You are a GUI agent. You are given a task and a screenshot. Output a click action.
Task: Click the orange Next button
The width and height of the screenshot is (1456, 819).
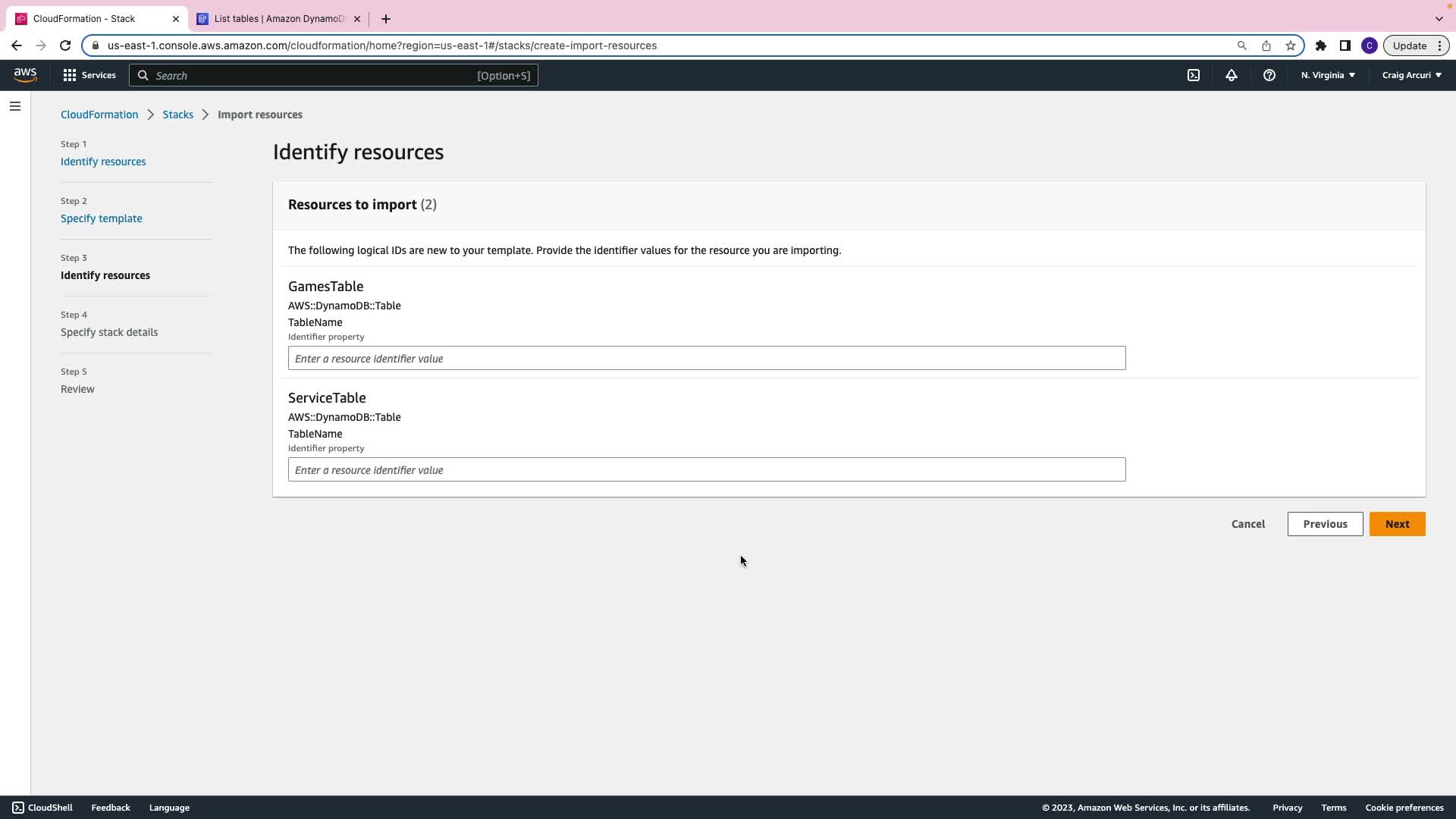(x=1397, y=524)
